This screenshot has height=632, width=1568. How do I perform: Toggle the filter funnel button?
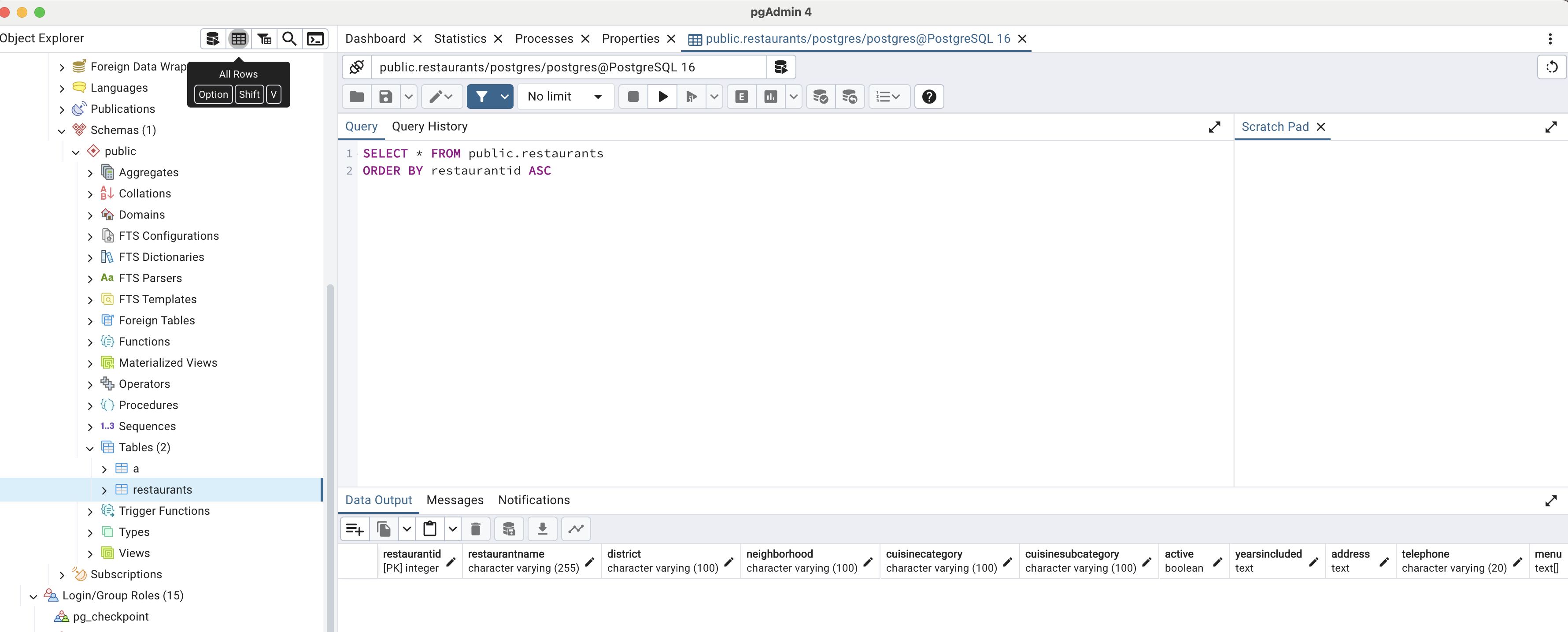[481, 97]
